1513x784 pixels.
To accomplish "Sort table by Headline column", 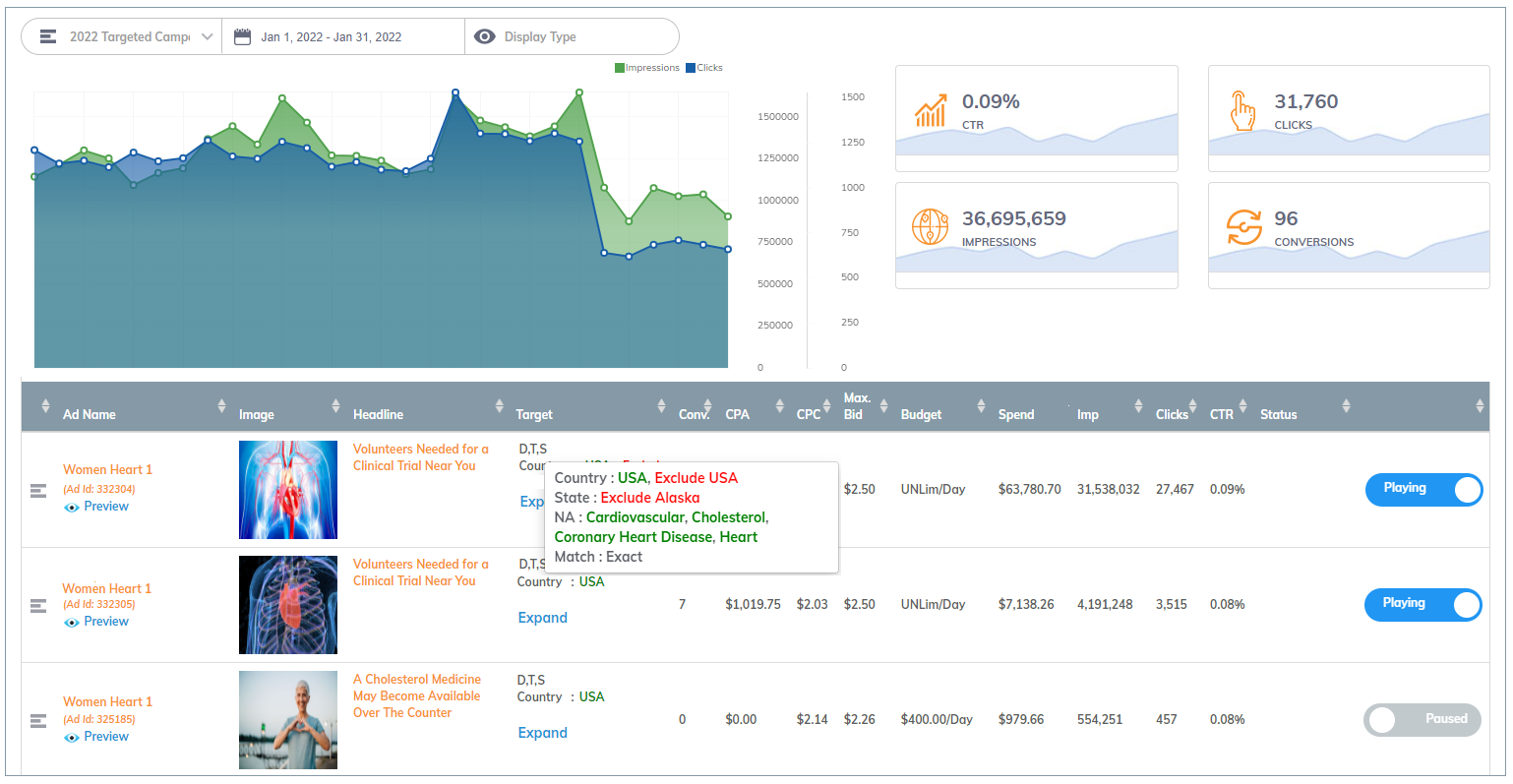I will click(379, 414).
